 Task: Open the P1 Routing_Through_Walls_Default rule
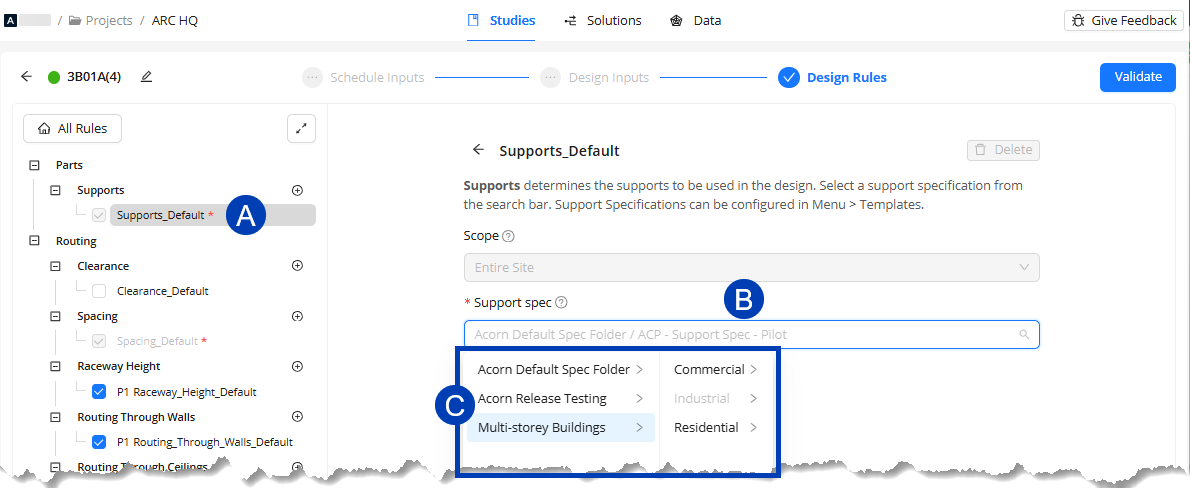(205, 442)
